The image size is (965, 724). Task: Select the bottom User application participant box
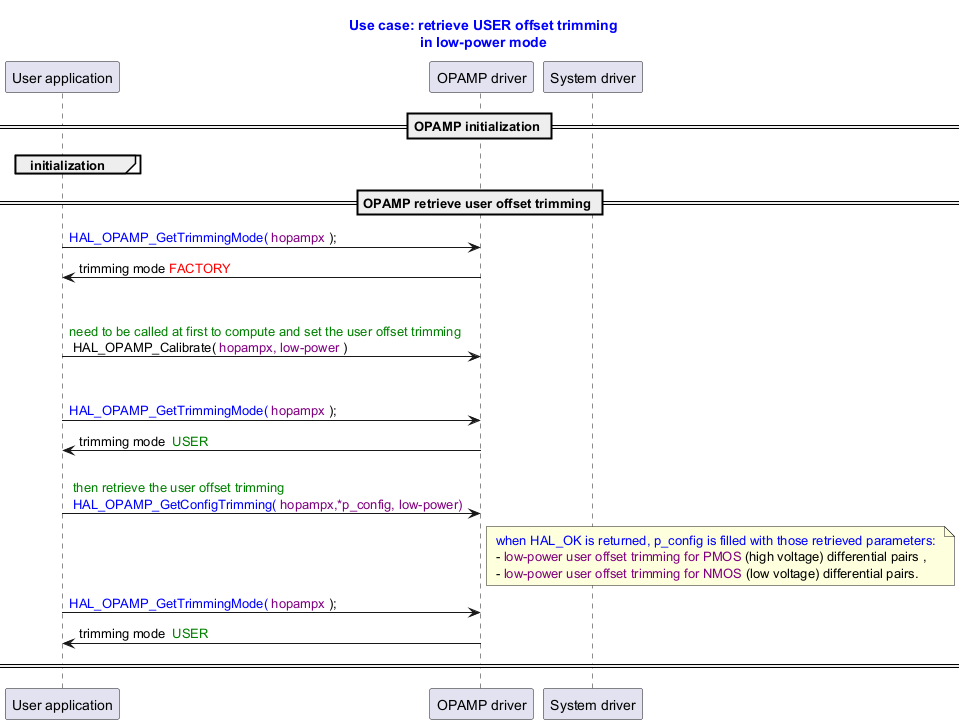click(62, 704)
